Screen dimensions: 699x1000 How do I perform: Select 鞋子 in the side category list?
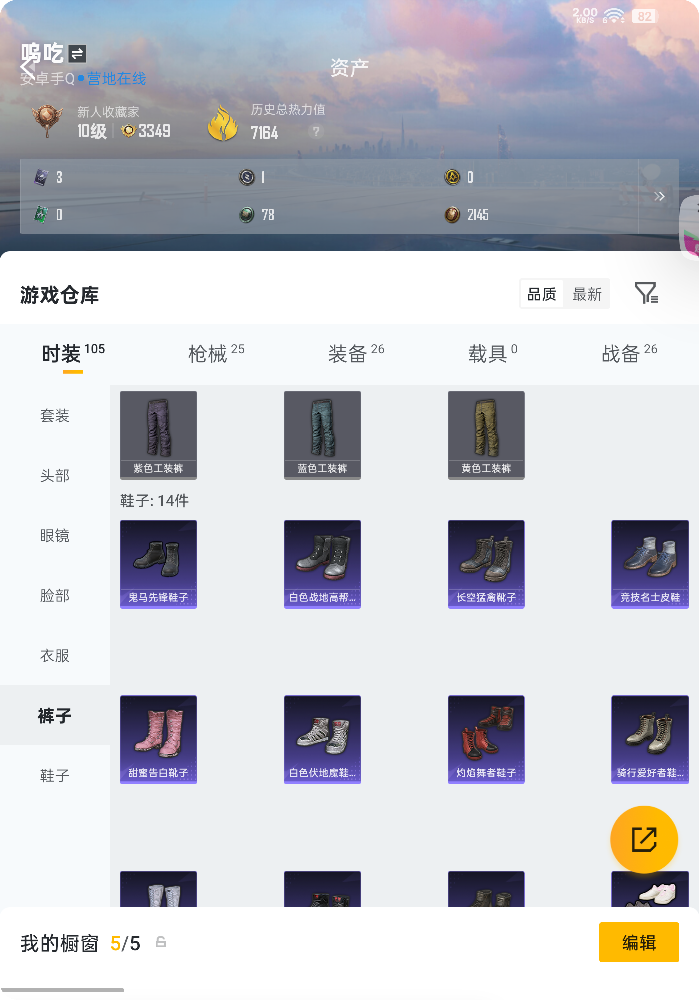coord(55,776)
